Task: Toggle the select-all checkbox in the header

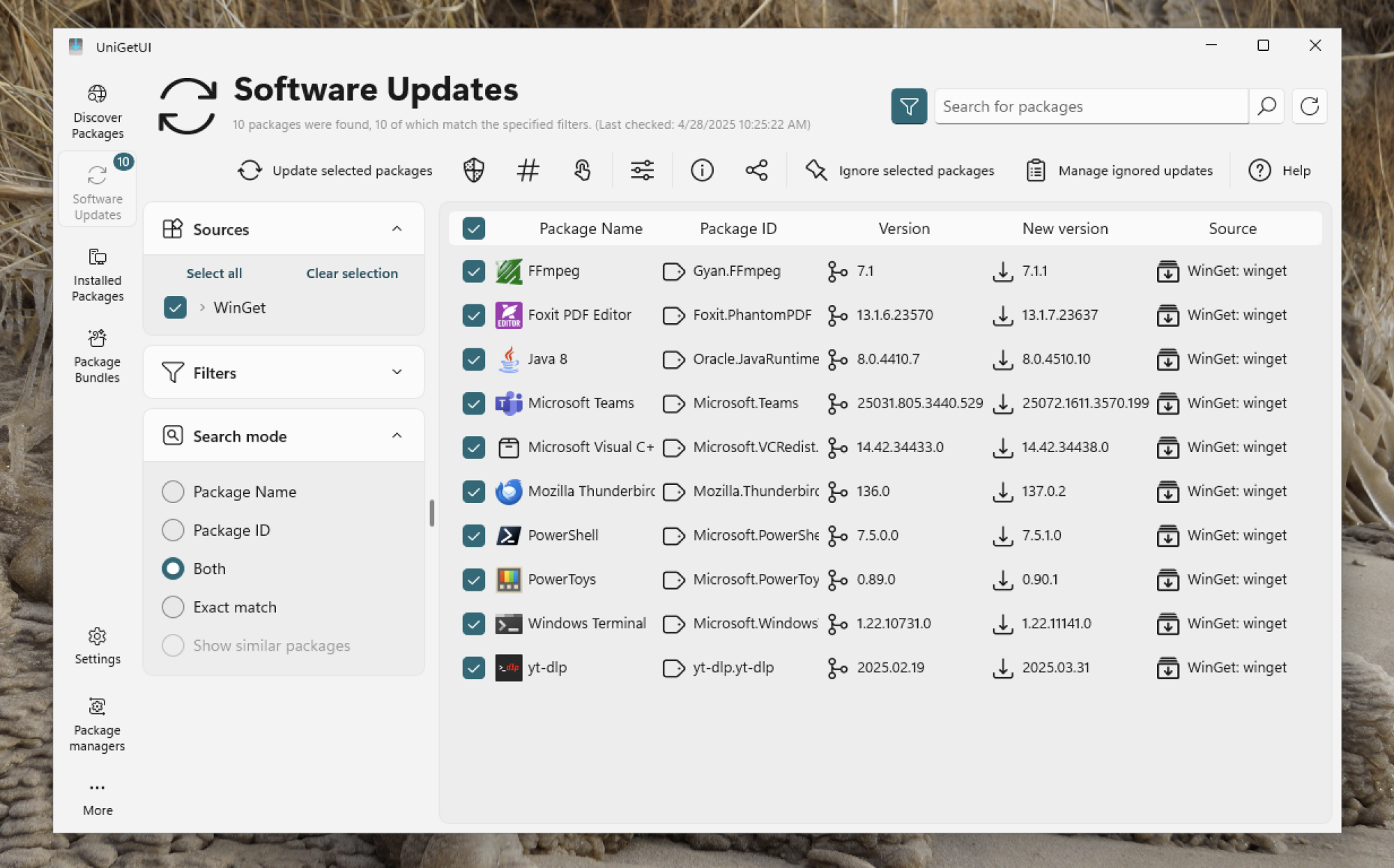Action: coord(473,228)
